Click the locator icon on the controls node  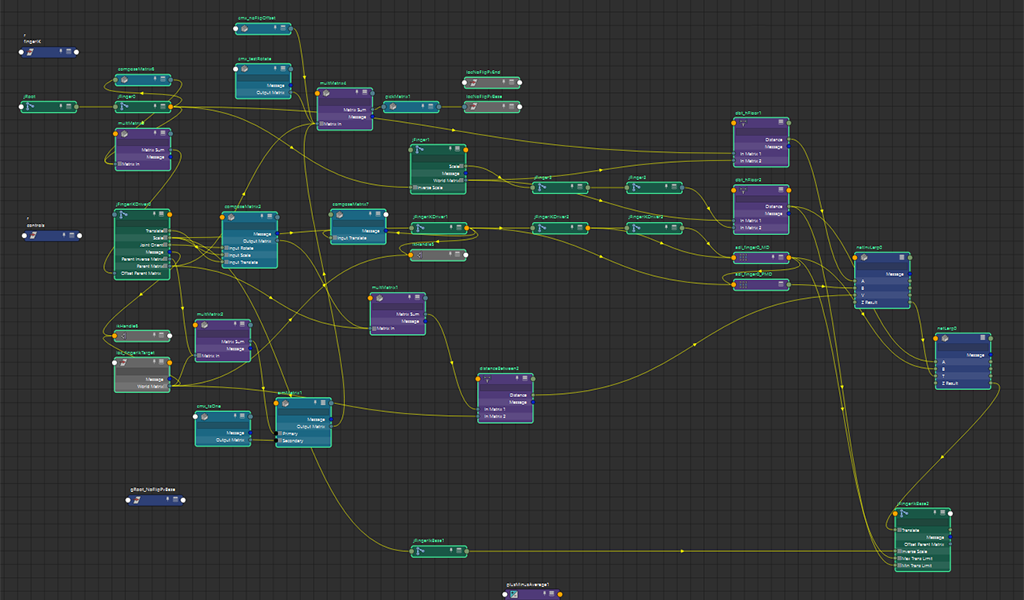tap(34, 236)
